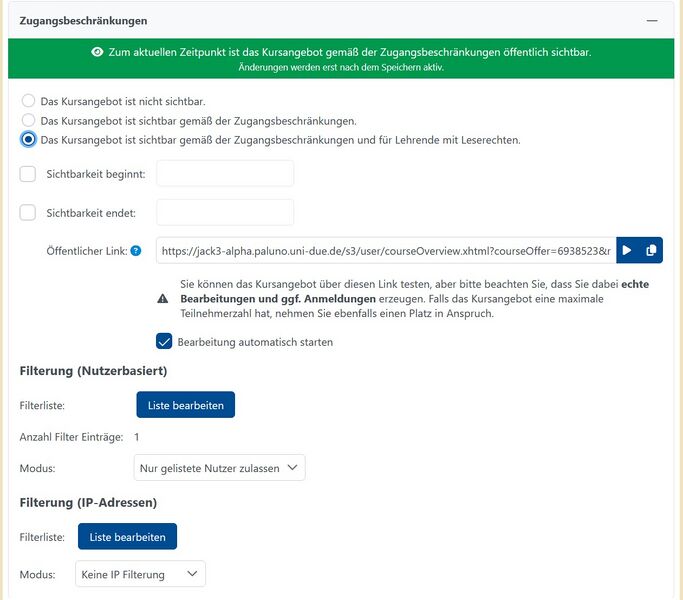Uncheck 'Bearbeitung automatisch starten'

click(165, 341)
